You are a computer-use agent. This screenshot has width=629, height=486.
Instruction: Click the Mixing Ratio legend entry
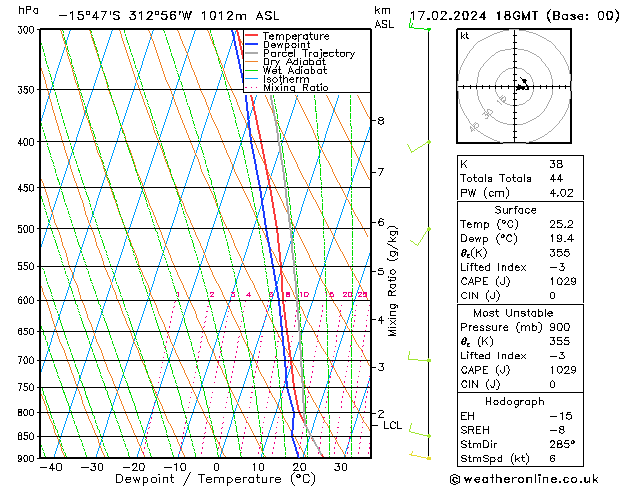tap(286, 87)
